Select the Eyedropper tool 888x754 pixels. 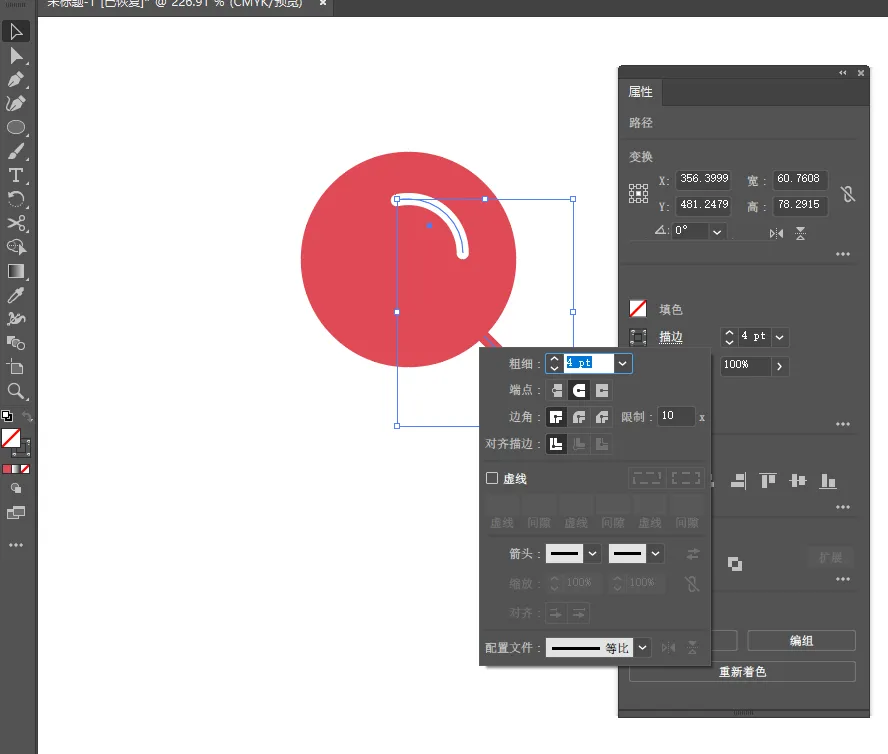tap(15, 295)
